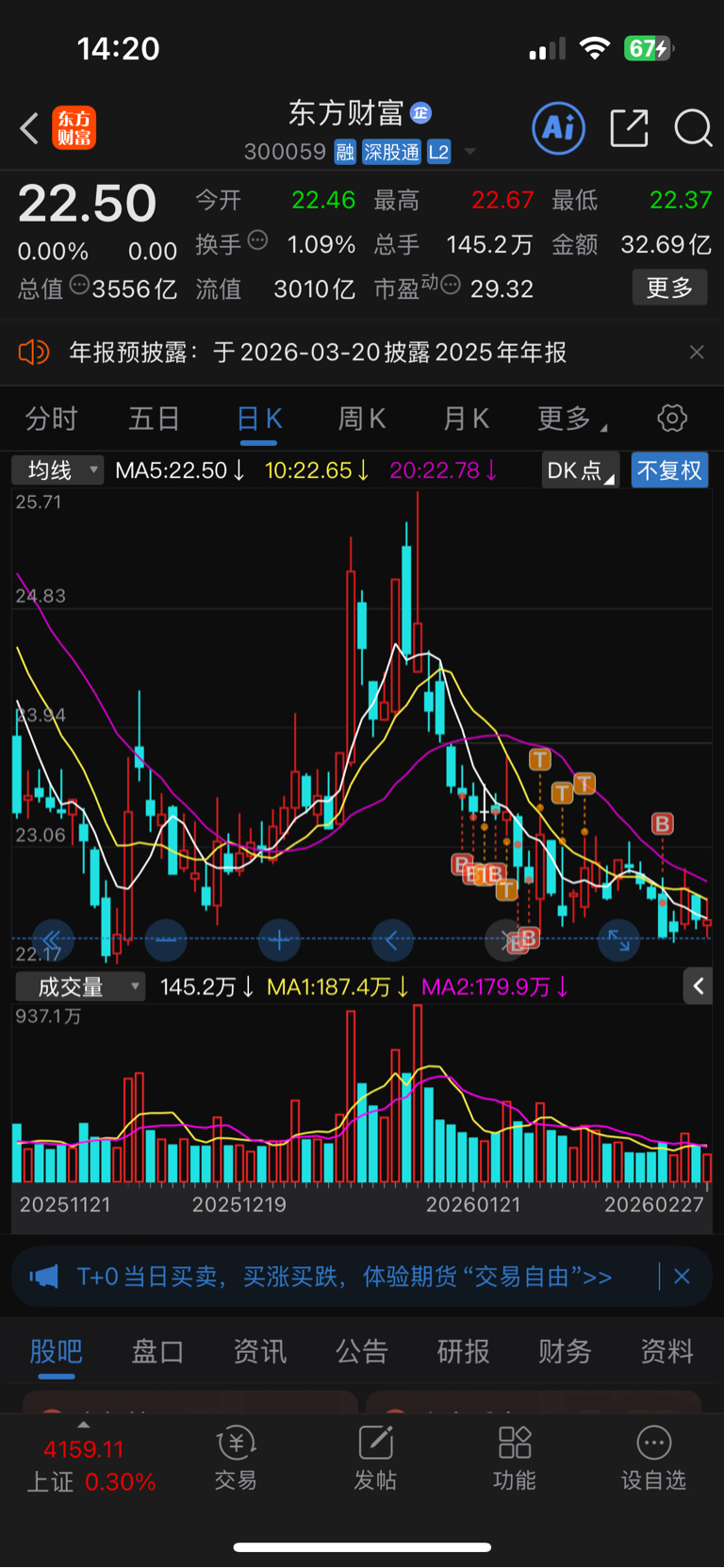Tap the megaphone icon in promo banner
The width and height of the screenshot is (724, 1568).
(43, 1277)
